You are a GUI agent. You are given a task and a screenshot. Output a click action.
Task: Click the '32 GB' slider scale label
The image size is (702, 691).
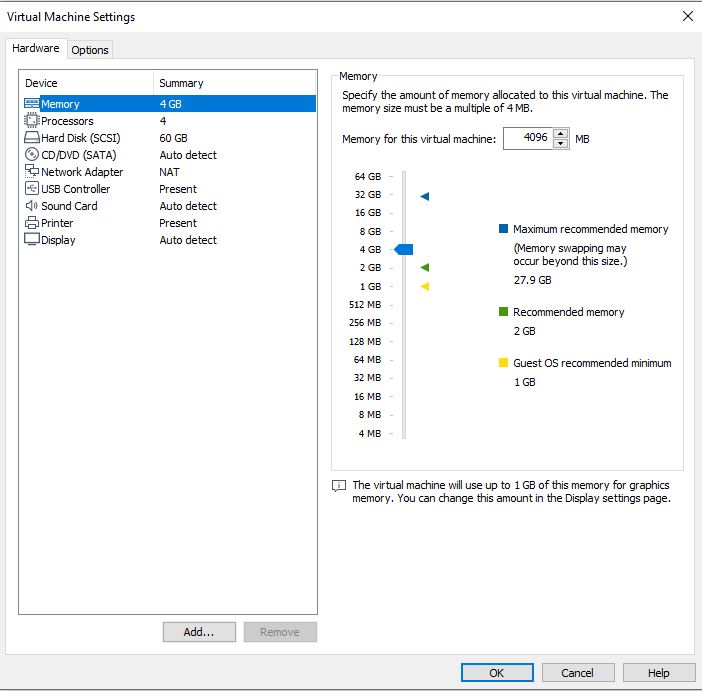click(368, 195)
